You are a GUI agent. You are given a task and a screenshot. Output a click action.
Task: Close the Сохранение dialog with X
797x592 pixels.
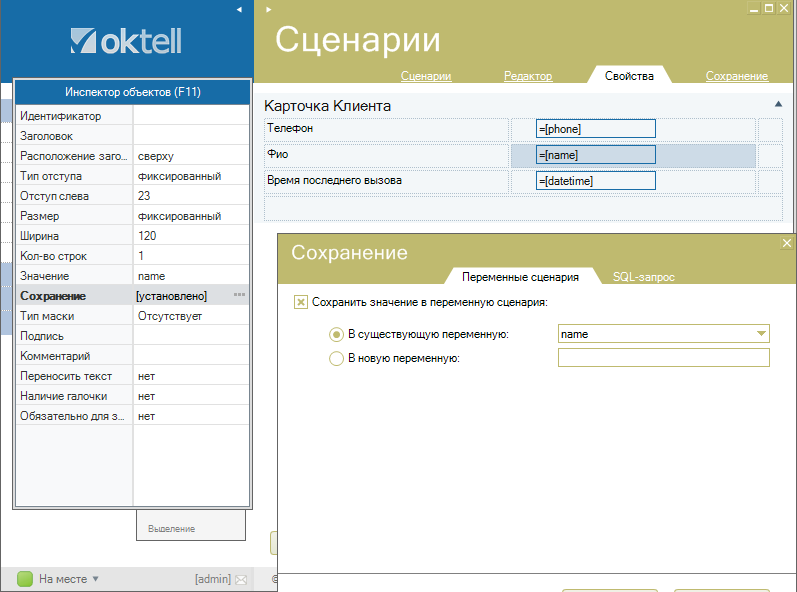point(786,243)
